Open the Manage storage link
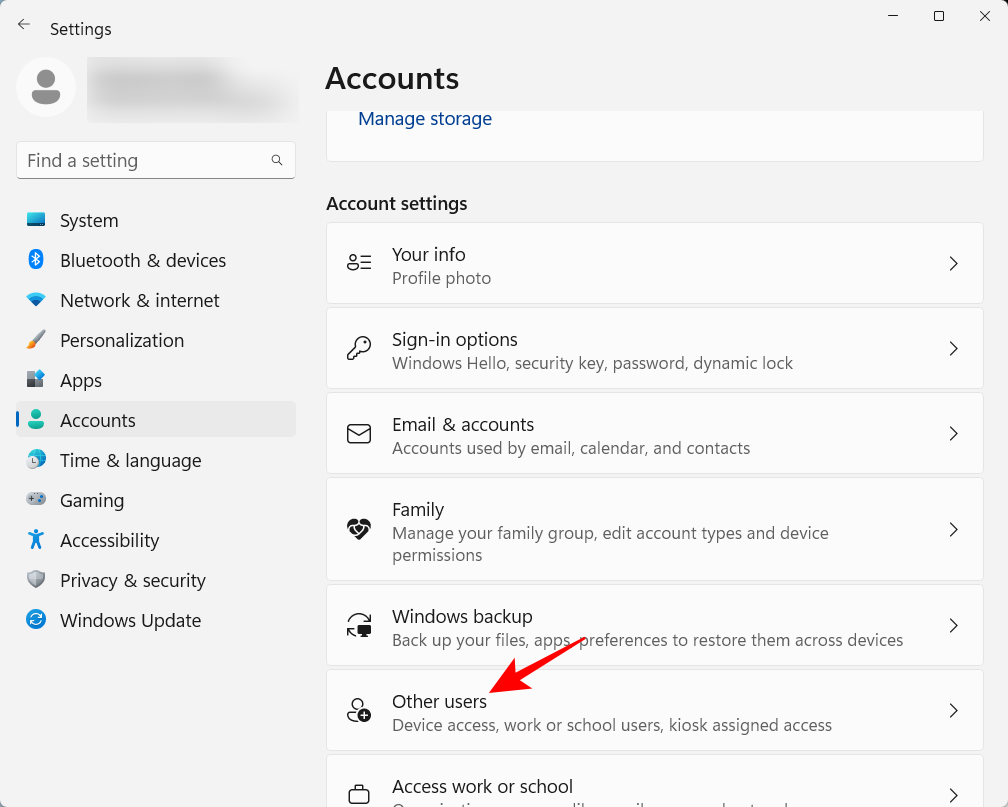1008x807 pixels. point(424,118)
